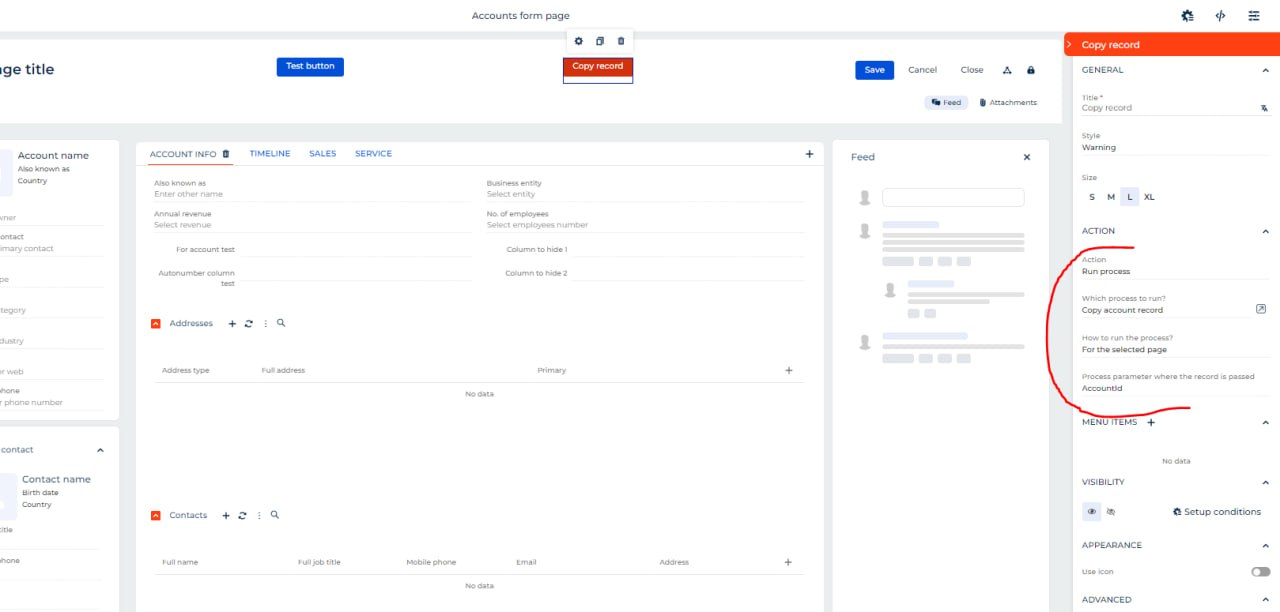The image size is (1280, 612).
Task: Open Addresses list three-dot menu
Action: coord(265,324)
